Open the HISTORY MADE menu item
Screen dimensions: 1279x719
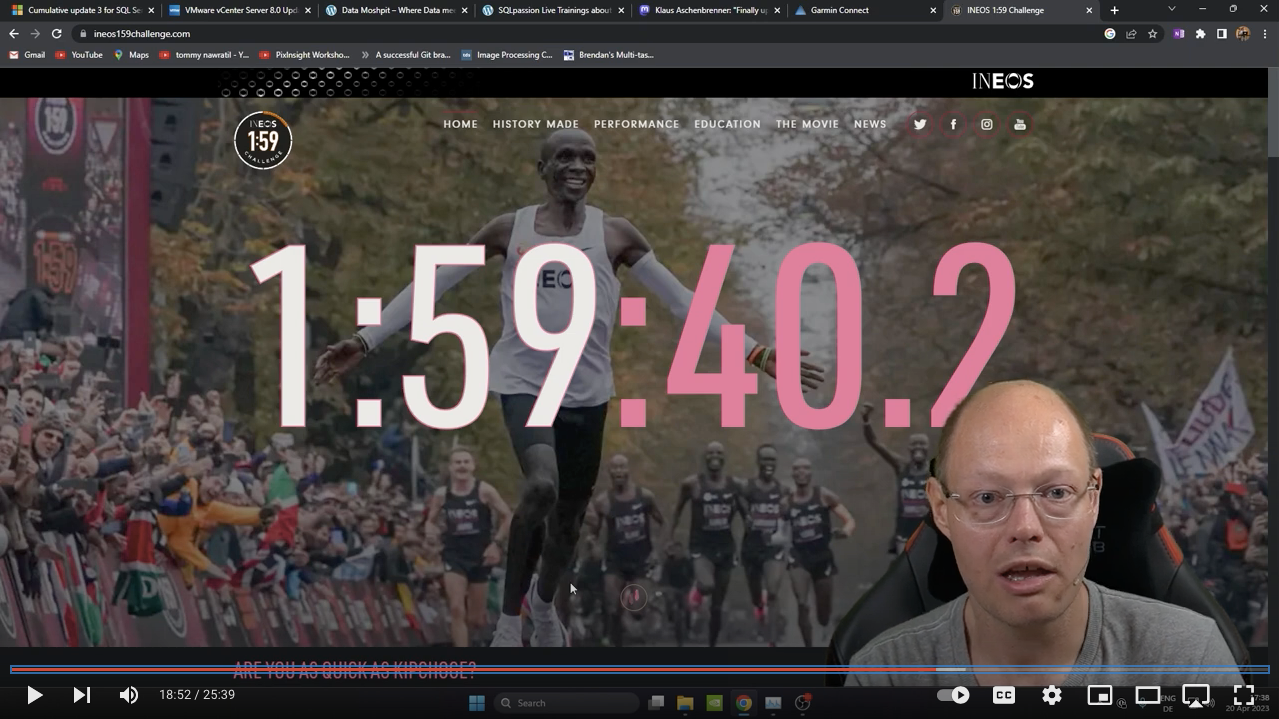click(535, 124)
